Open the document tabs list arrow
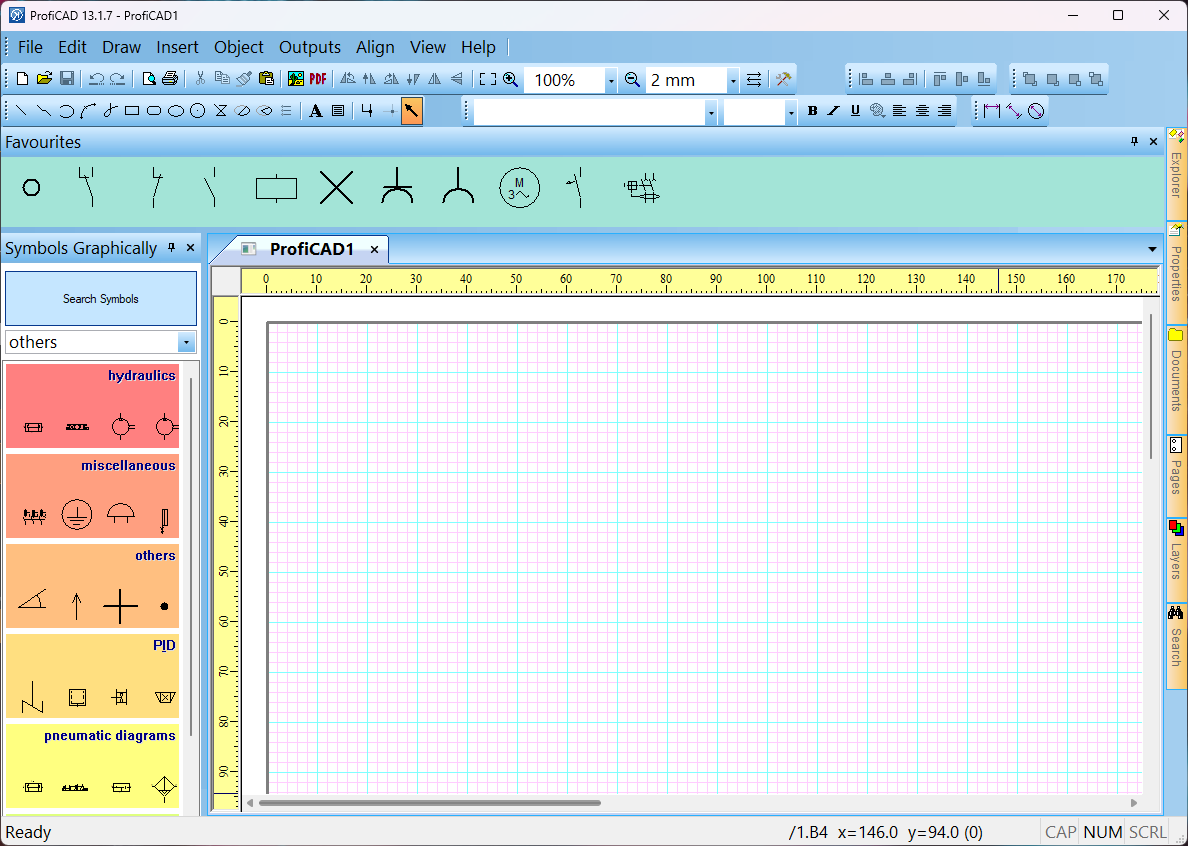Image resolution: width=1188 pixels, height=846 pixels. (x=1152, y=249)
